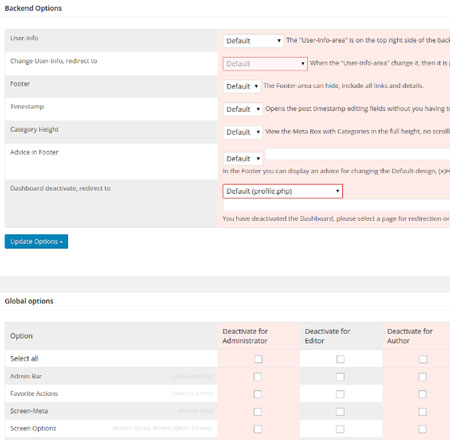Deactivate Screen-Meta for Editor
450x440 pixels.
pos(340,412)
